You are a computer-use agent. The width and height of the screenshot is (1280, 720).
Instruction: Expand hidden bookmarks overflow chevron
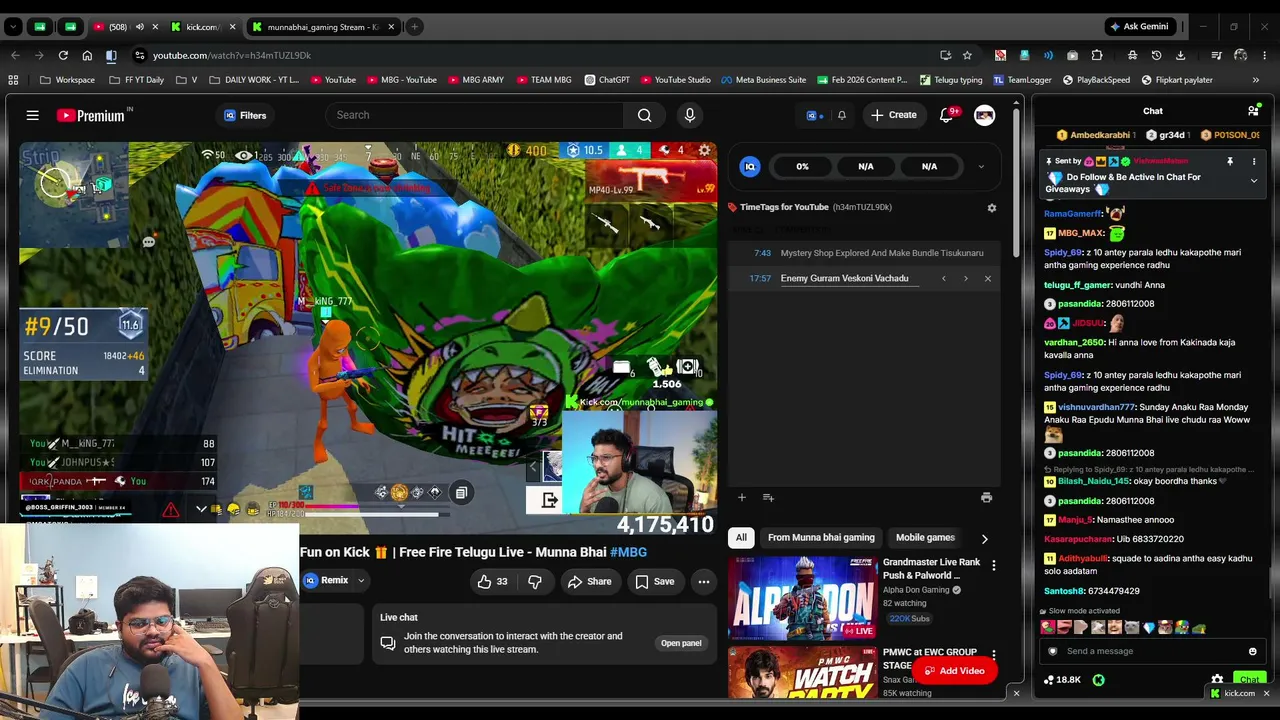tap(1256, 80)
